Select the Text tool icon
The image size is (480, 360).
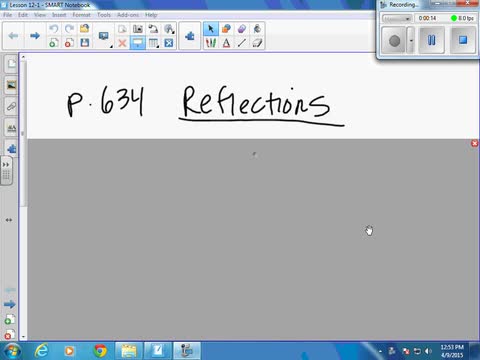click(226, 43)
